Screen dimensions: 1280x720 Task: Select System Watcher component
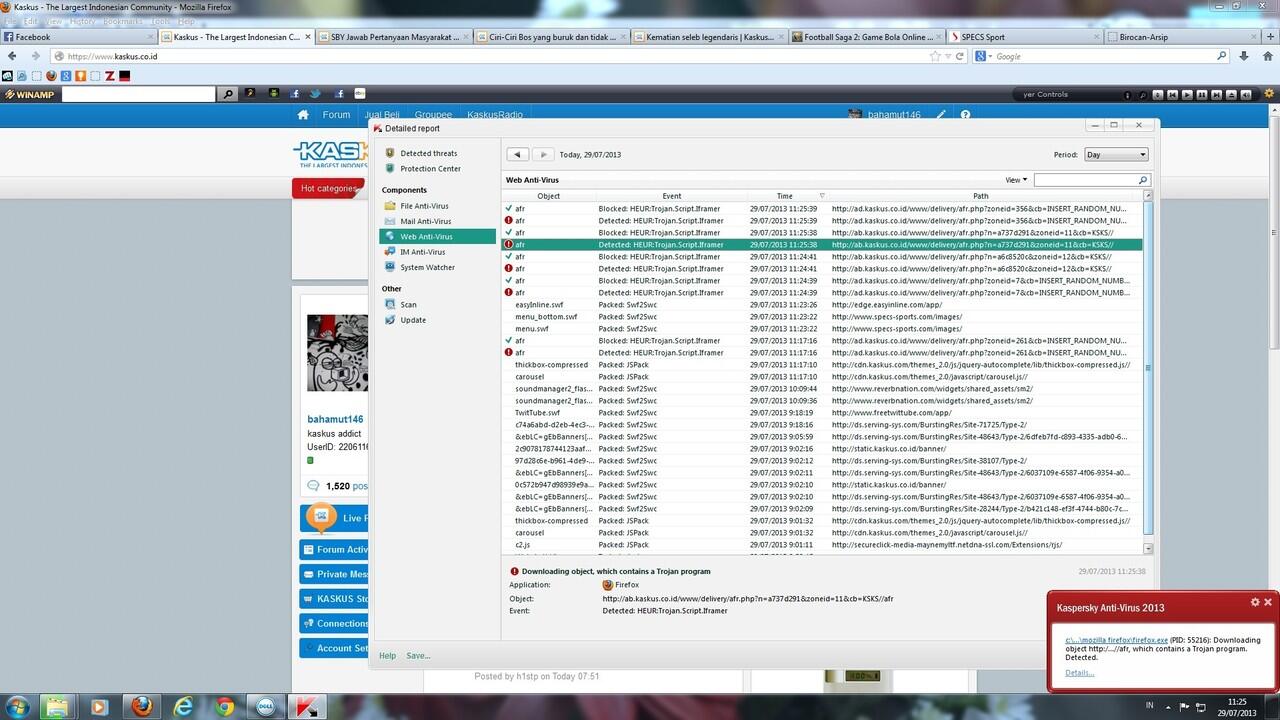click(427, 267)
